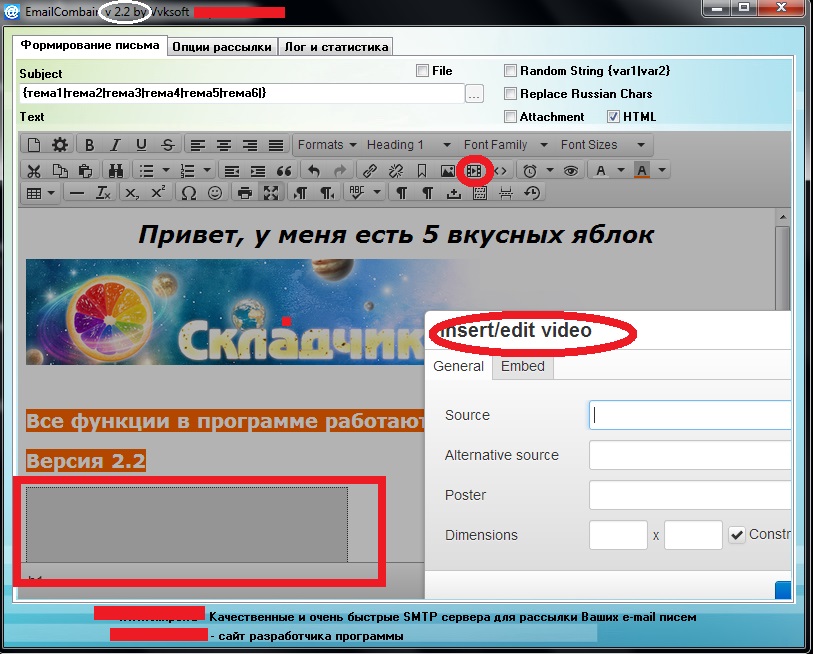Viewport: 813px width, 654px height.
Task: Open the Опции рассылки tab
Action: coord(222,47)
